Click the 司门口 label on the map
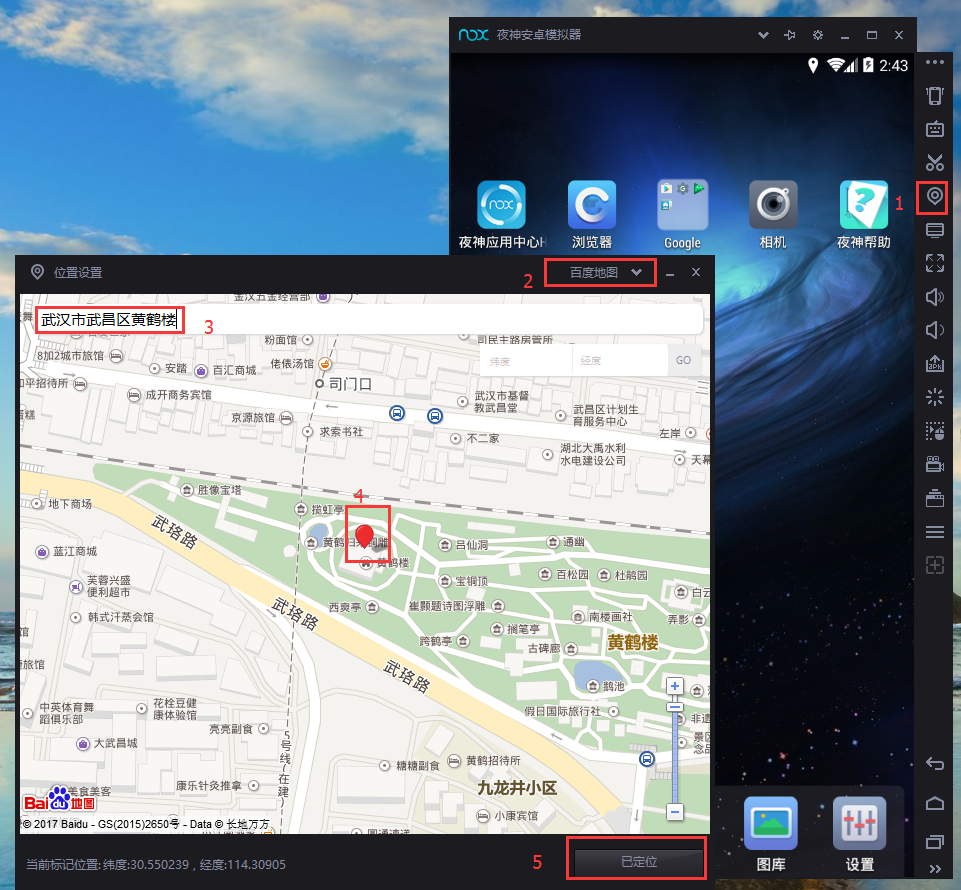This screenshot has width=961, height=890. click(x=350, y=384)
